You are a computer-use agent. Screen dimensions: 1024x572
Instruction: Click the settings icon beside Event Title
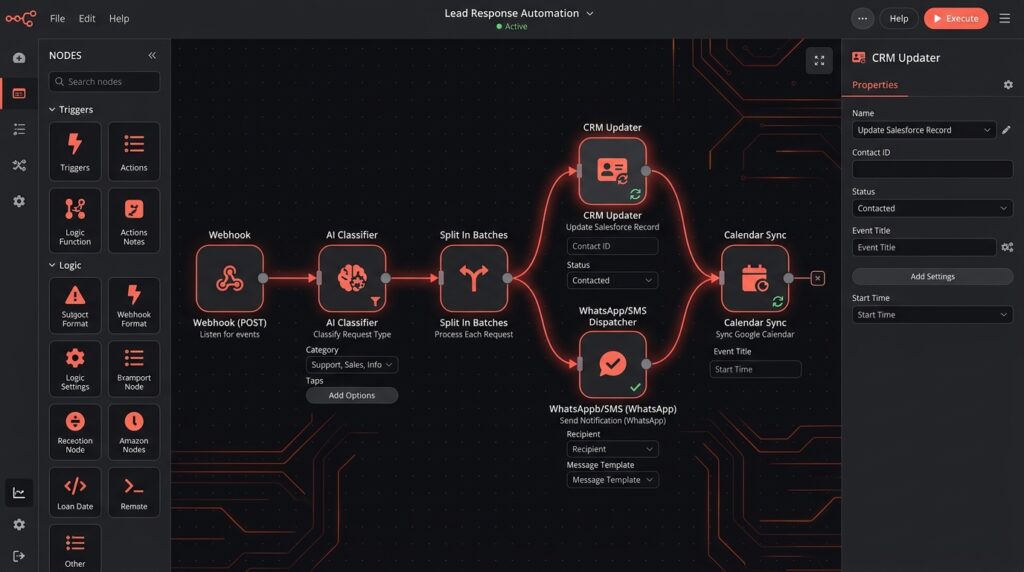click(x=1007, y=247)
